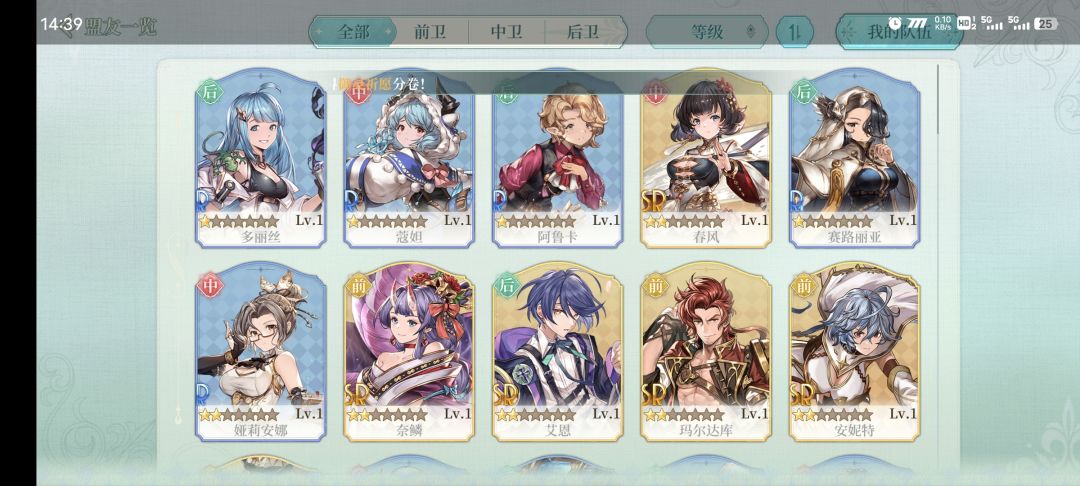This screenshot has height=486, width=1080.
Task: Tap the SR rarity icon on 玛尔达库
Action: (x=654, y=395)
